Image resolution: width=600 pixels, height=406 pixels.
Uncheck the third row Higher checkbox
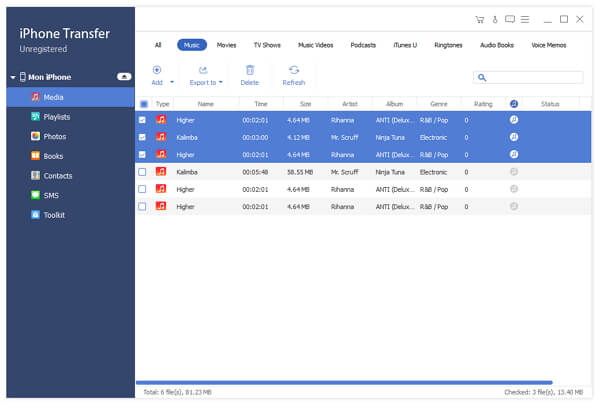tap(142, 155)
